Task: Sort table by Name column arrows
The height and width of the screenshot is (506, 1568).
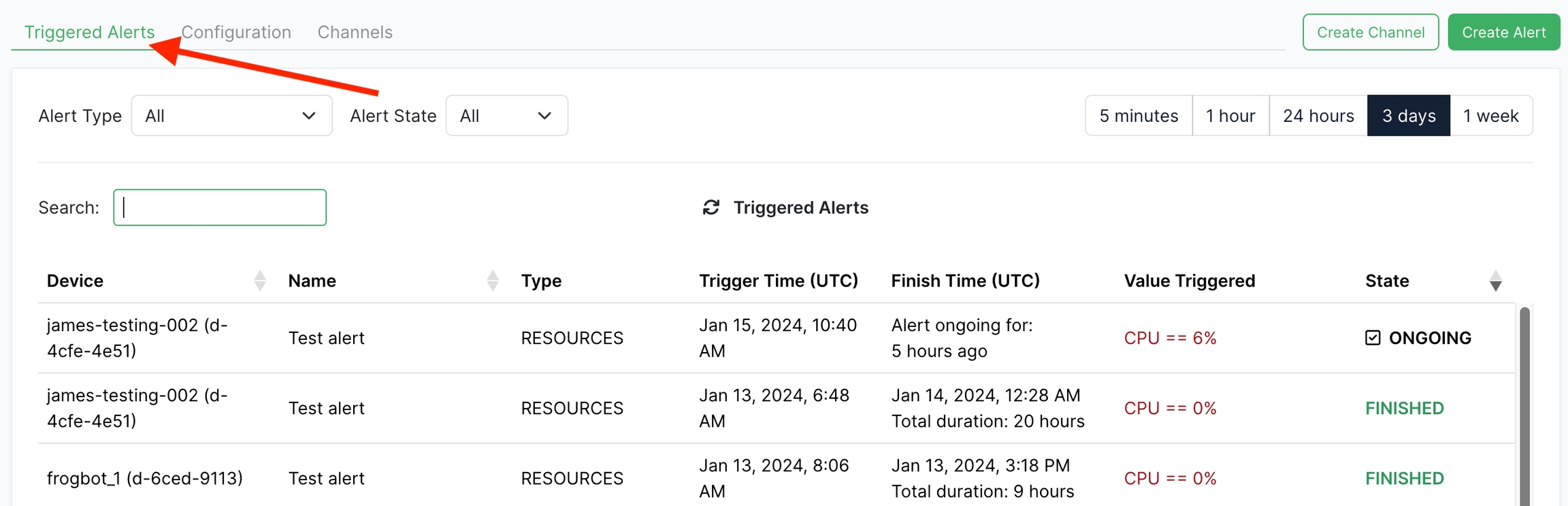Action: pos(493,281)
